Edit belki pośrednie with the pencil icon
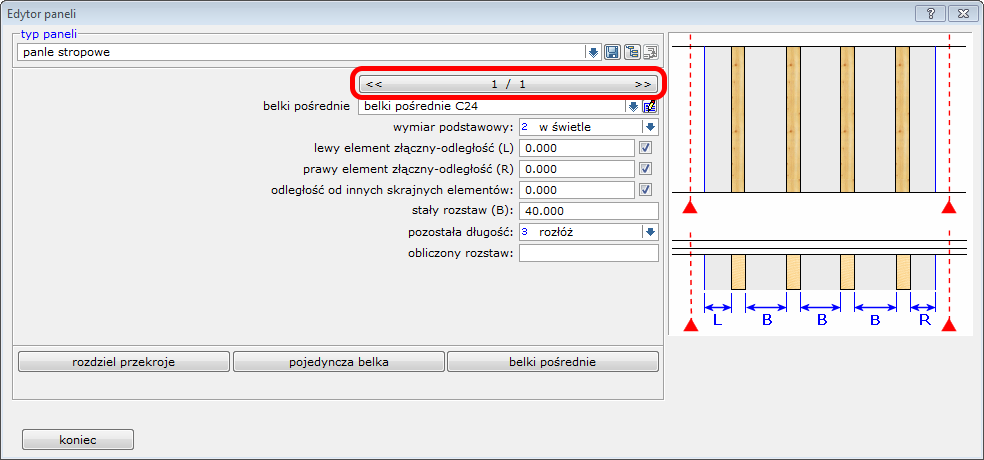984x460 pixels. (650, 107)
